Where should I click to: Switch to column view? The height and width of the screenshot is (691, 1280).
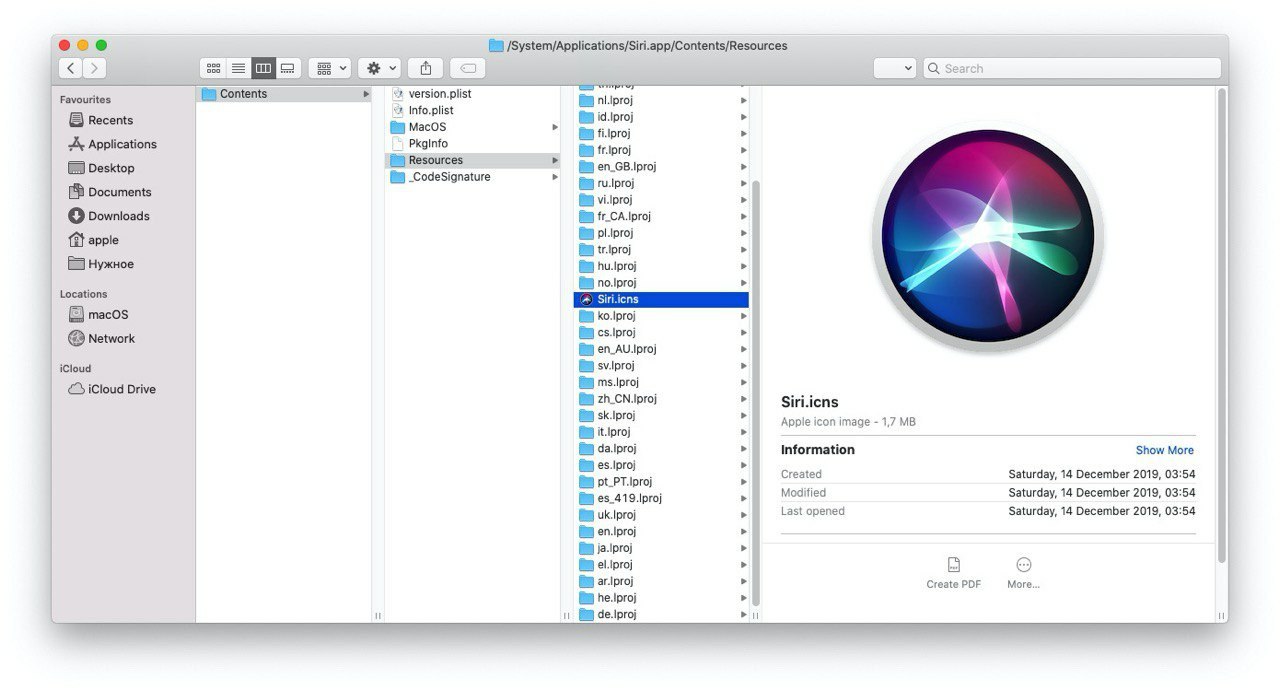[263, 68]
